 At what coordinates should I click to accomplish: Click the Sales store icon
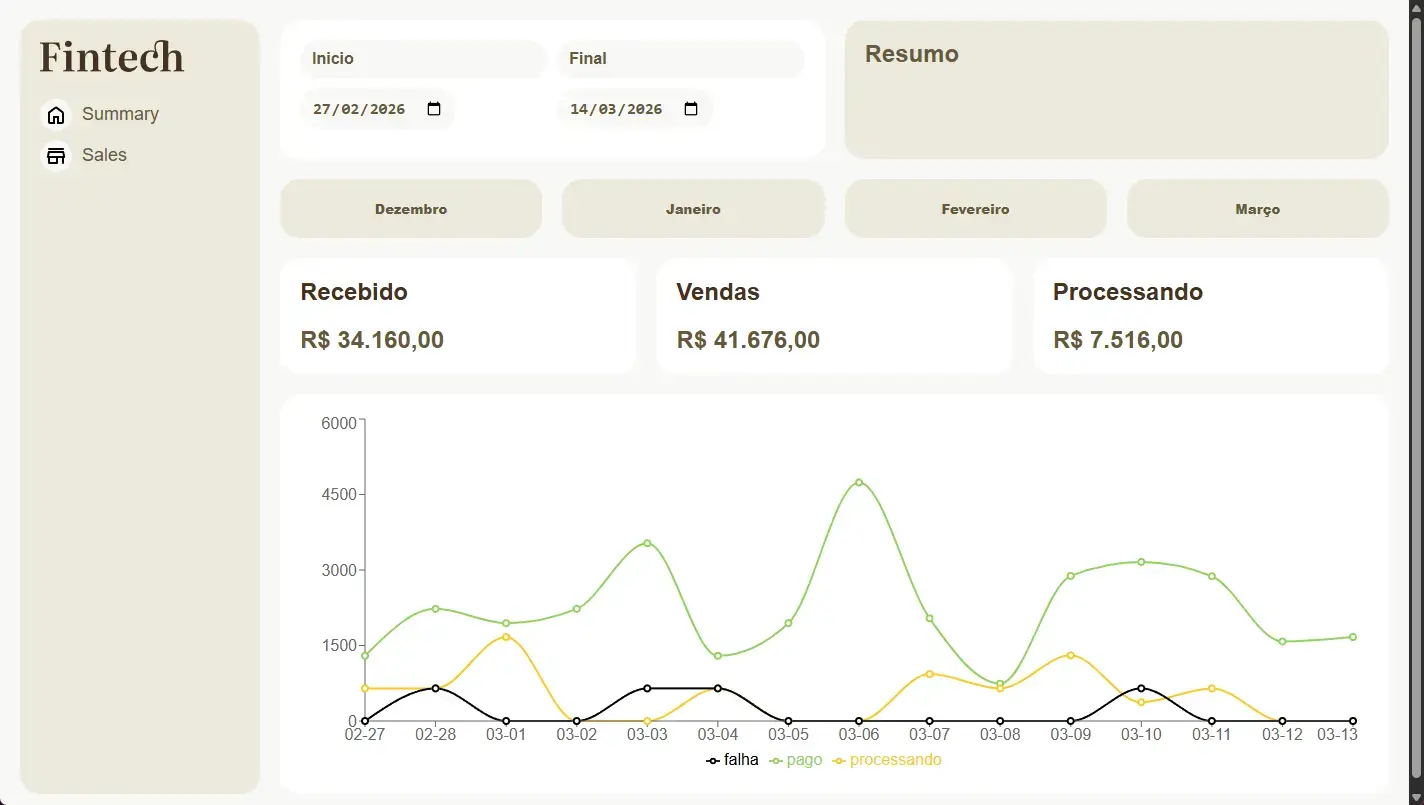56,156
